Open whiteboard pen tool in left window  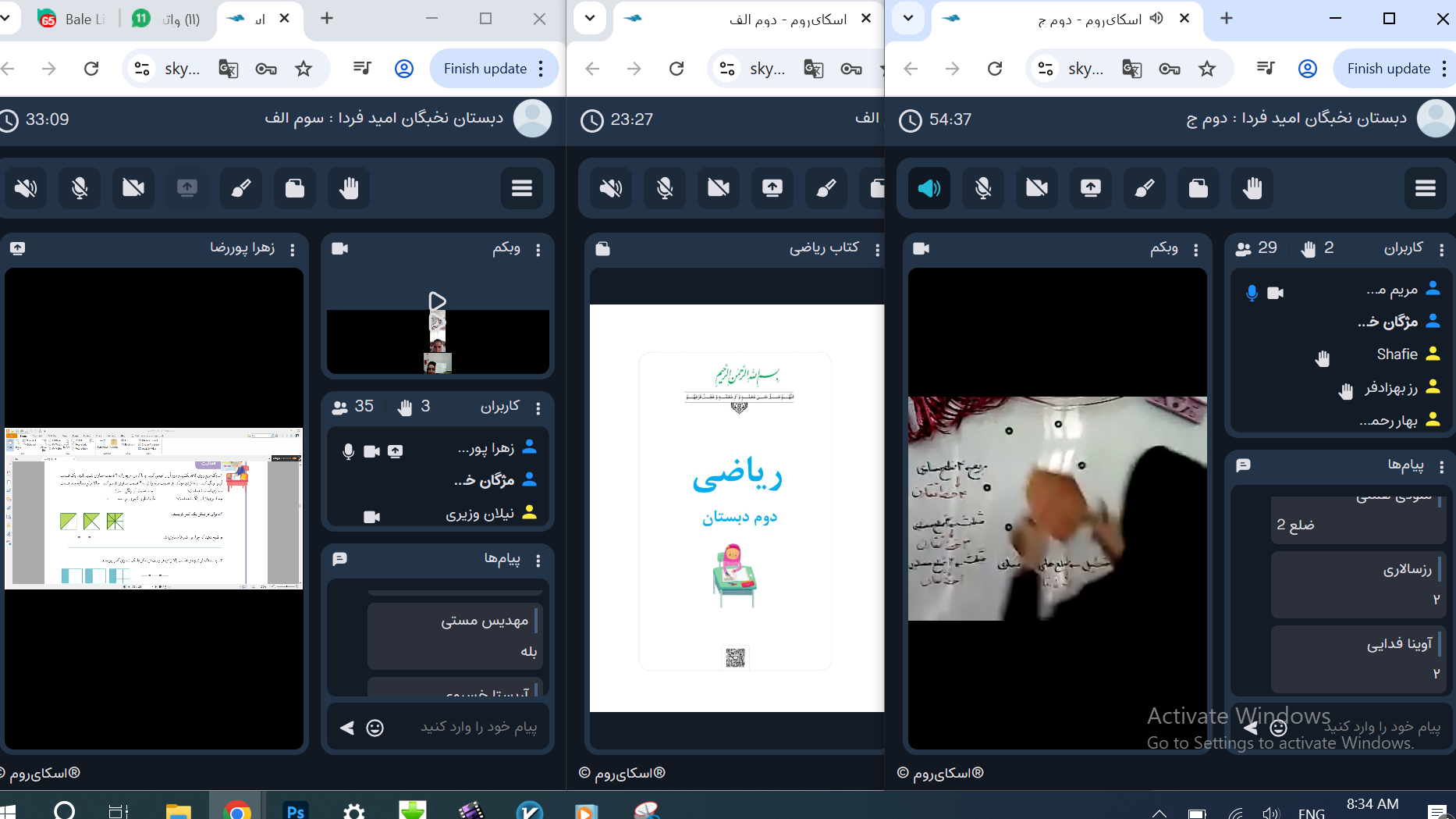241,188
